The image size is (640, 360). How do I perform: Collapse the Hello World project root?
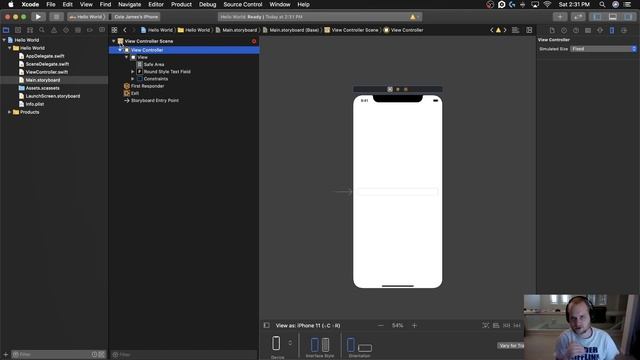pos(4,40)
